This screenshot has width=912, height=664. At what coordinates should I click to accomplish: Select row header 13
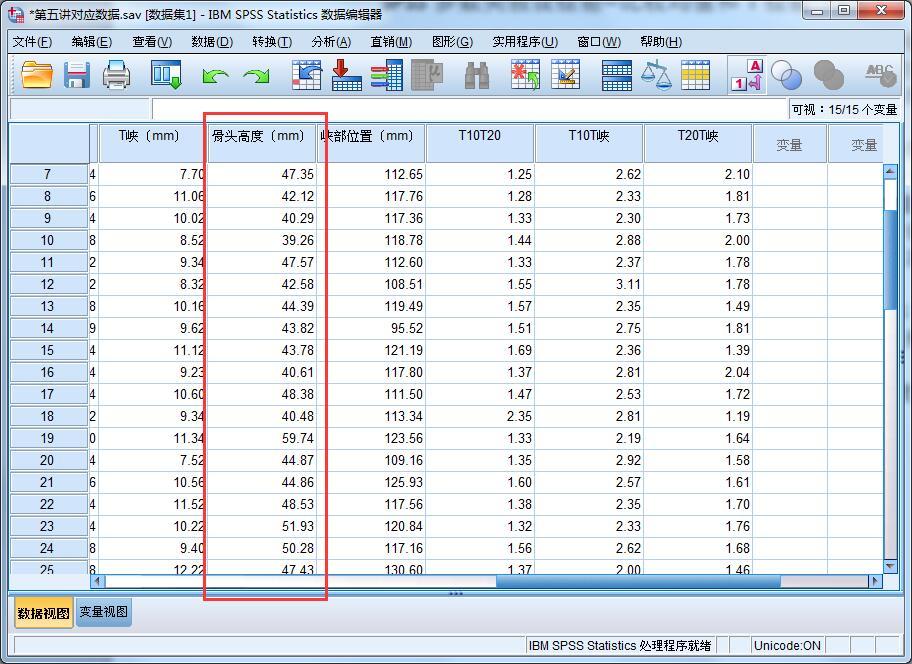pos(48,306)
